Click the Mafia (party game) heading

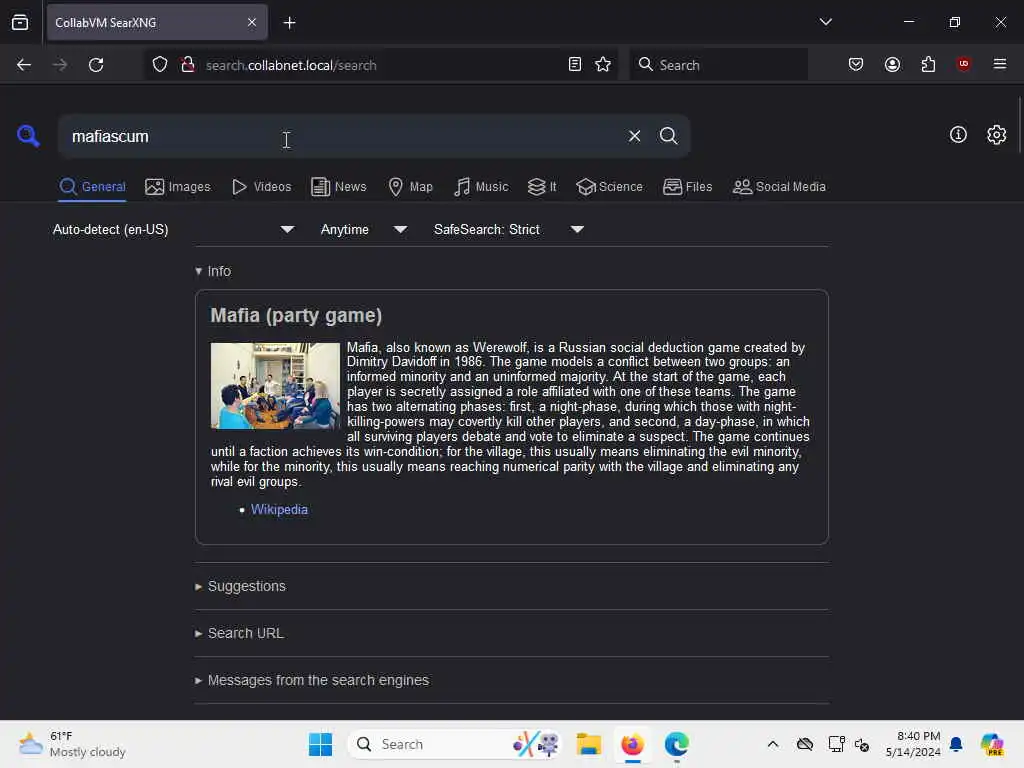pyautogui.click(x=296, y=315)
